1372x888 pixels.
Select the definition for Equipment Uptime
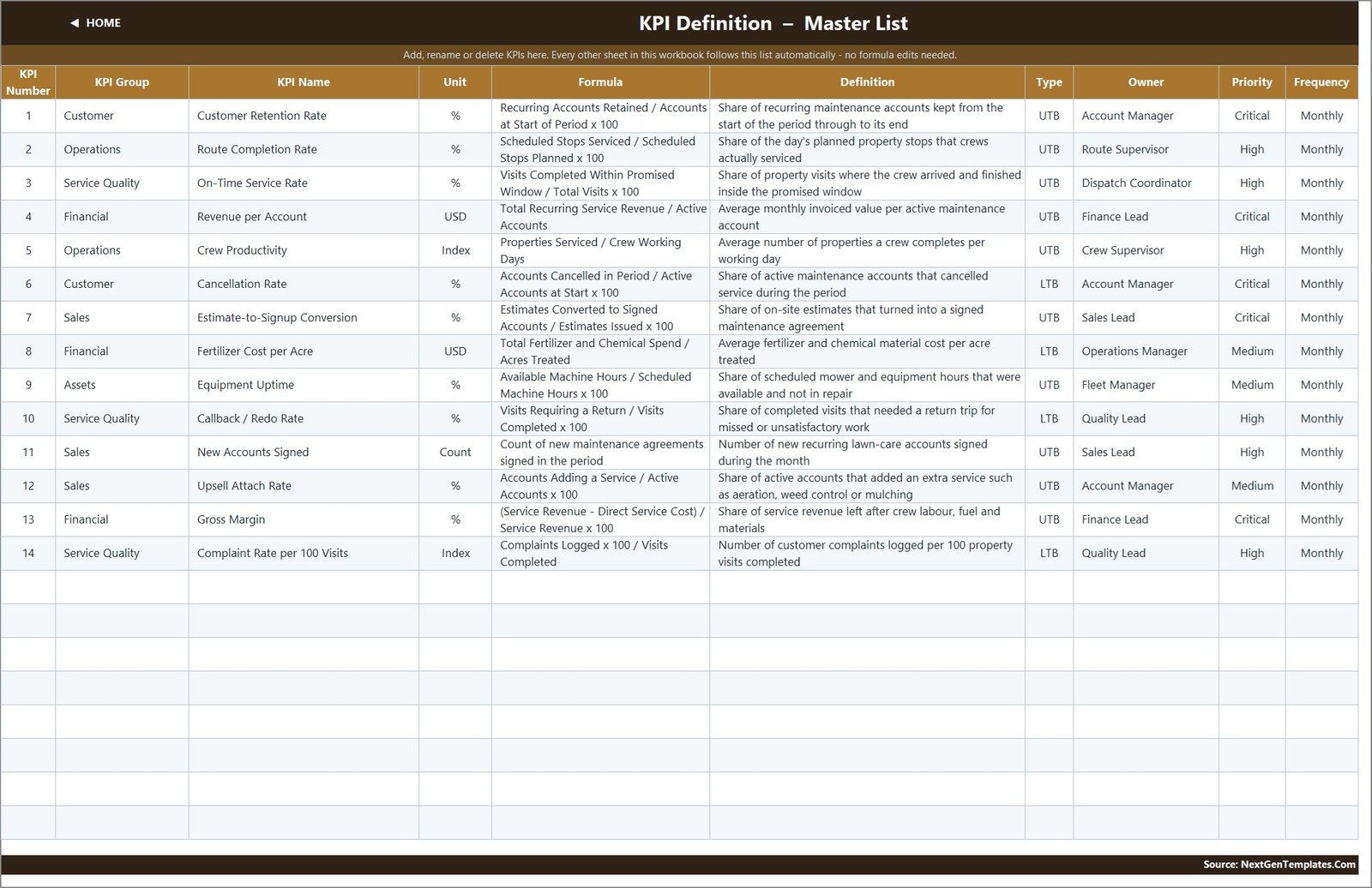pos(867,385)
